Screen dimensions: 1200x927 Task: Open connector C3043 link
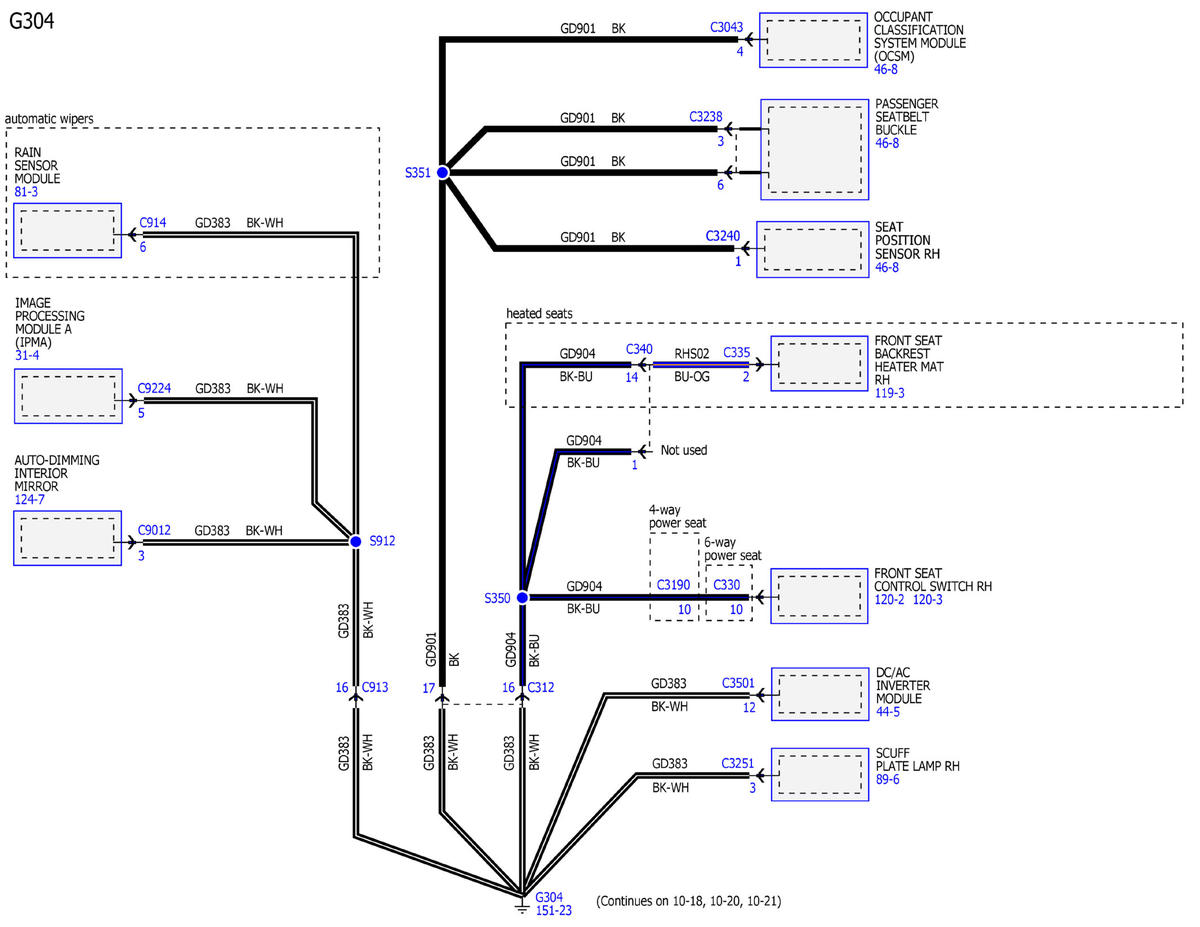tap(727, 28)
